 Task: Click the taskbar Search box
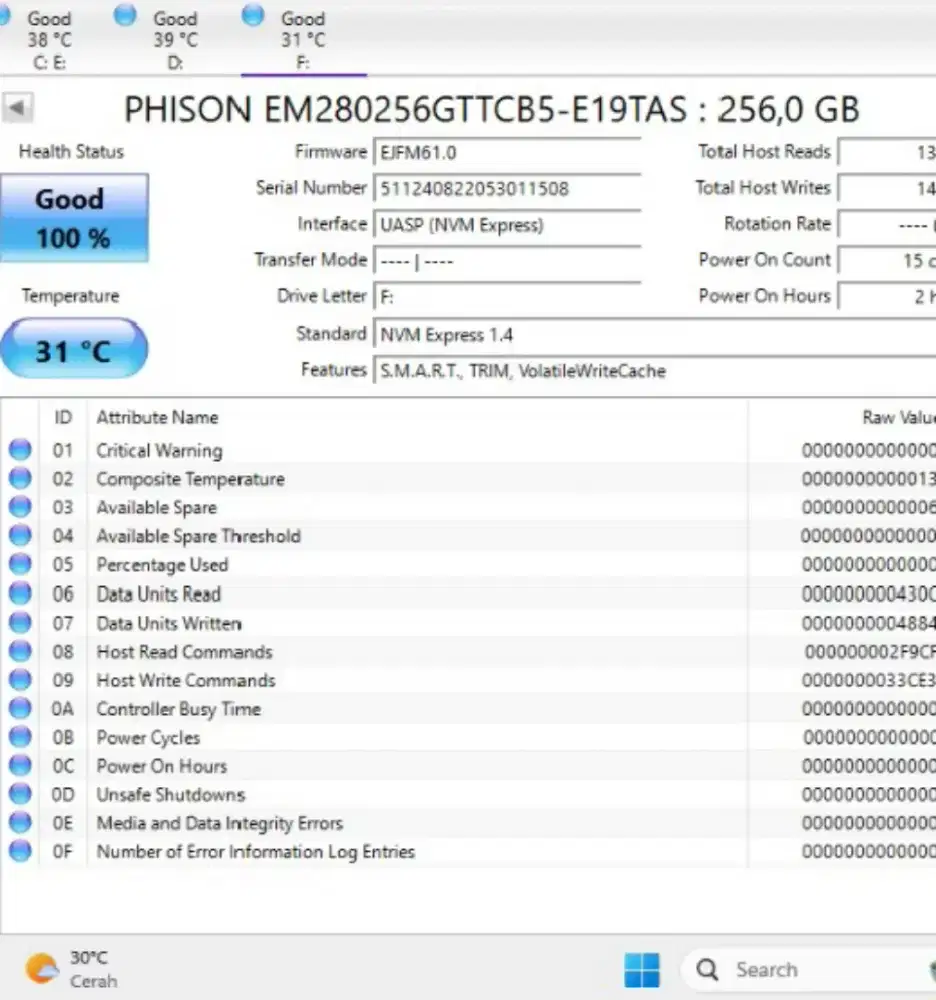pyautogui.click(x=810, y=970)
